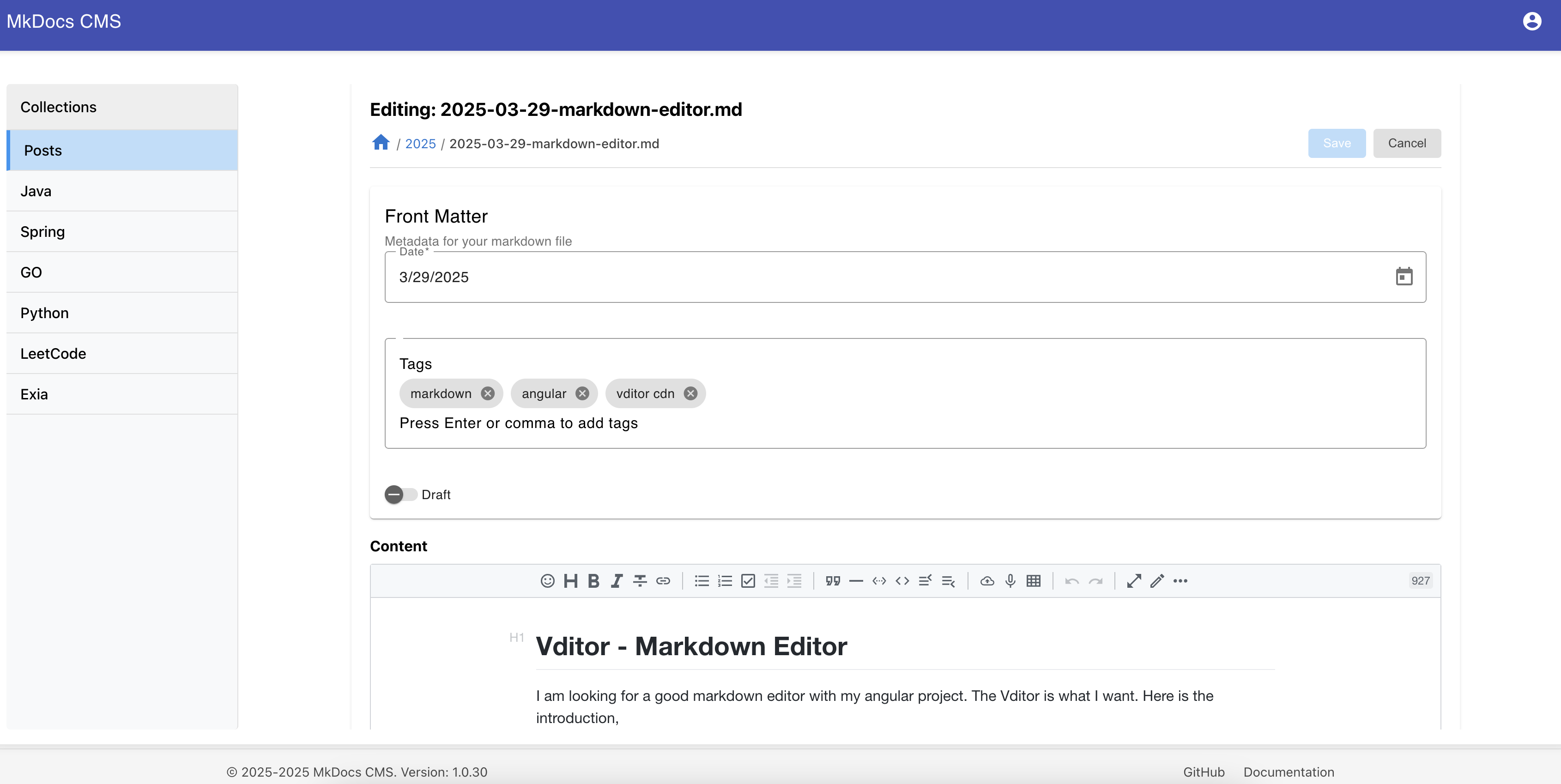Click the vditor cdn tag chip
The image size is (1561, 784).
click(655, 393)
